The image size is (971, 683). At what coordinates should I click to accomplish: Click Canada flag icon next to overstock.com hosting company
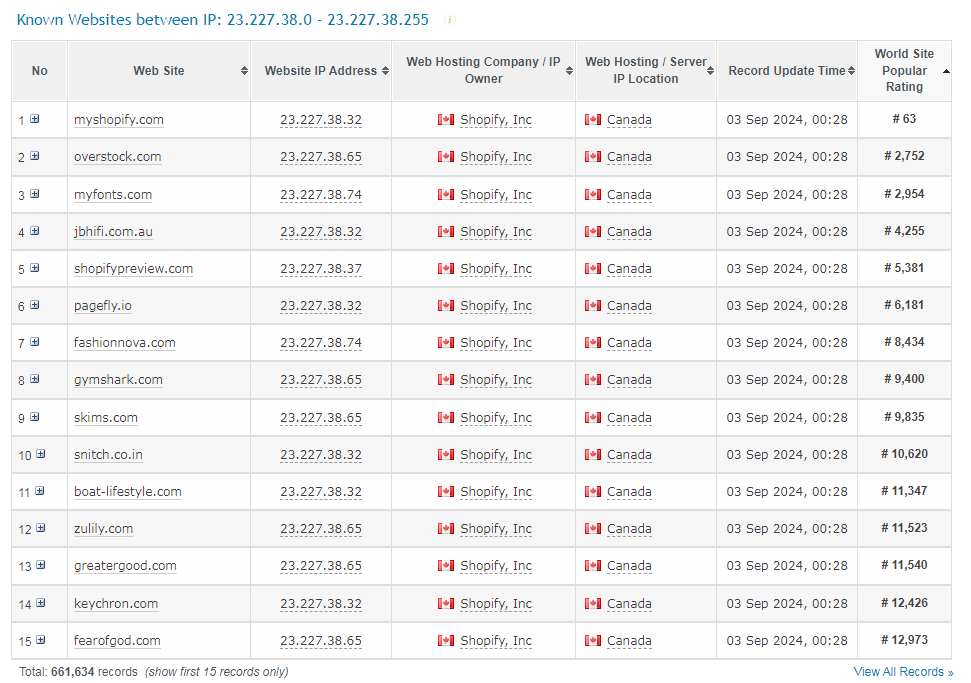click(446, 157)
